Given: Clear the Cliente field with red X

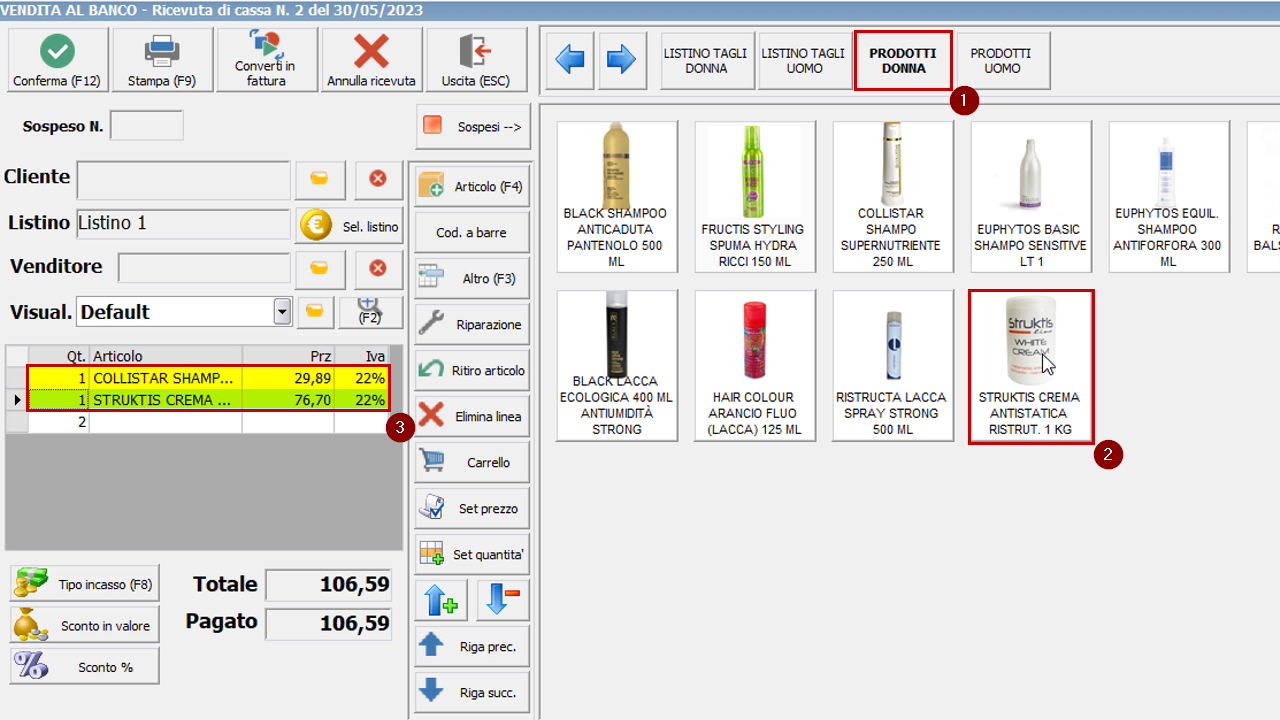Looking at the screenshot, I should click(x=378, y=180).
